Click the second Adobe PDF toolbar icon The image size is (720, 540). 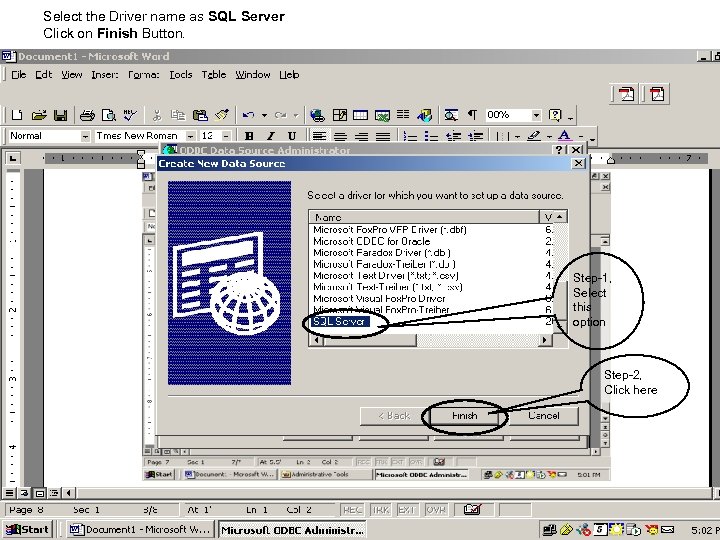click(657, 94)
